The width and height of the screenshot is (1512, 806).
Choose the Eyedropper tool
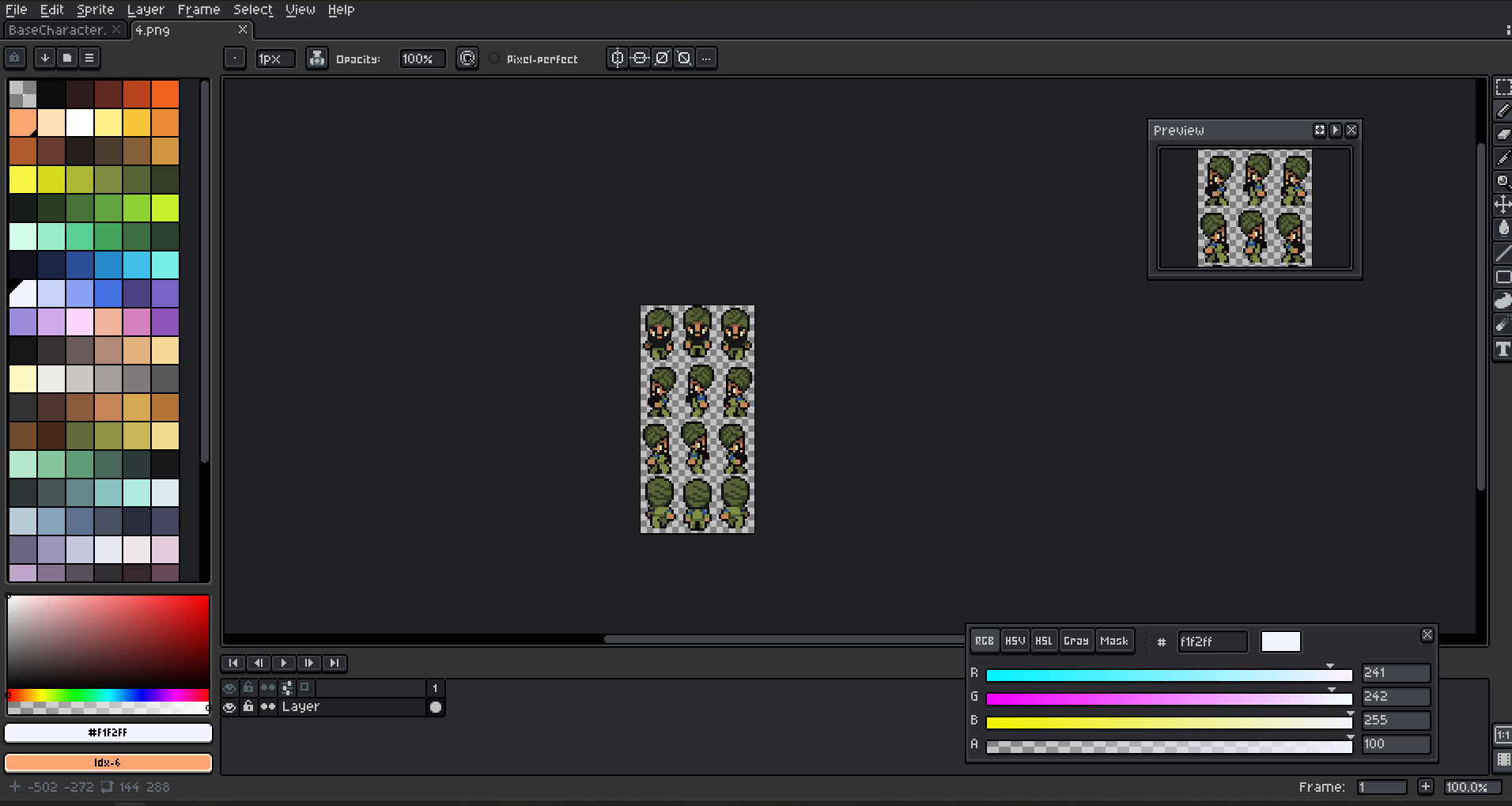pyautogui.click(x=1503, y=157)
